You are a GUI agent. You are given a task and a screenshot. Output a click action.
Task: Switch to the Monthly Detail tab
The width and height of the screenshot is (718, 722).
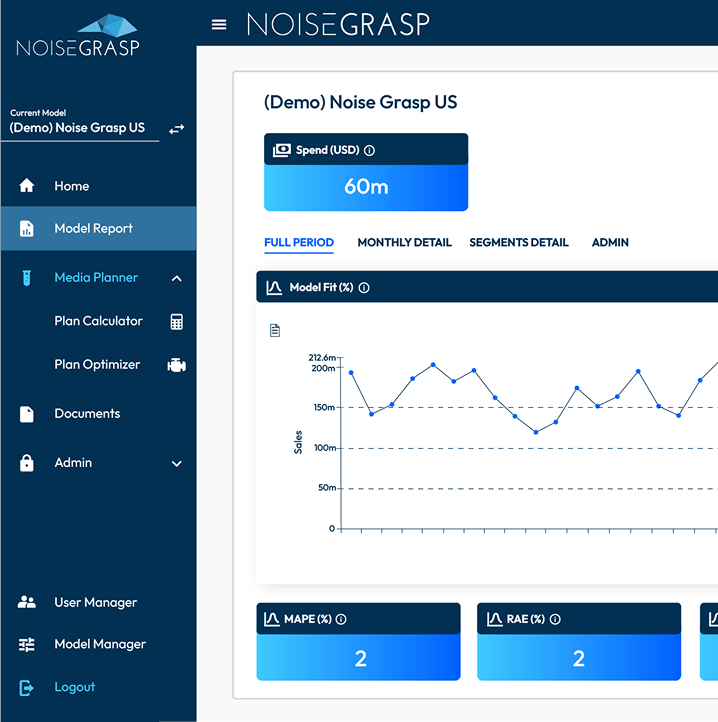point(404,243)
